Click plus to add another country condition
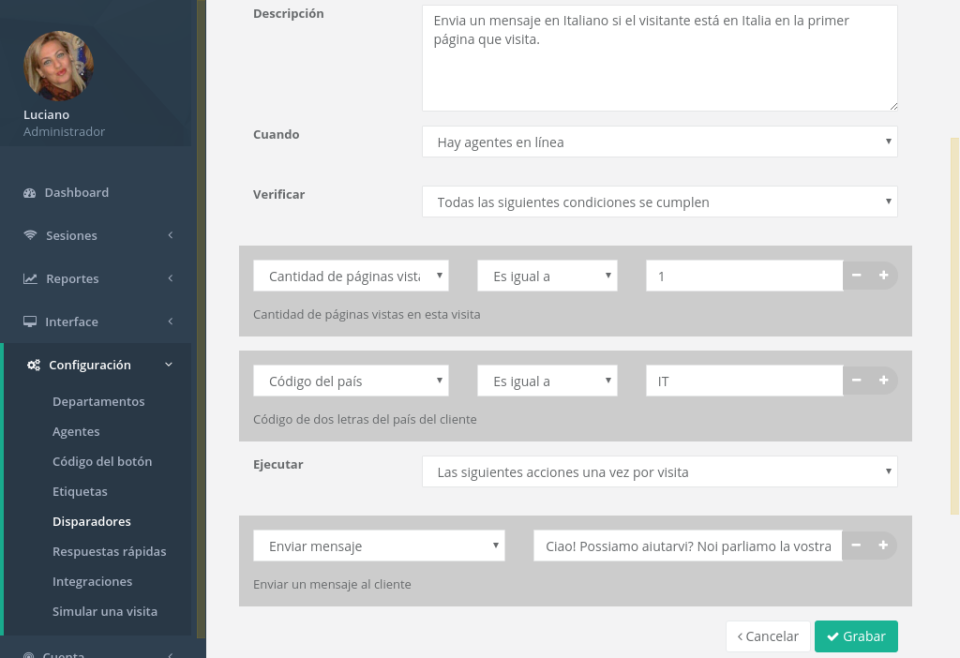 (x=884, y=380)
